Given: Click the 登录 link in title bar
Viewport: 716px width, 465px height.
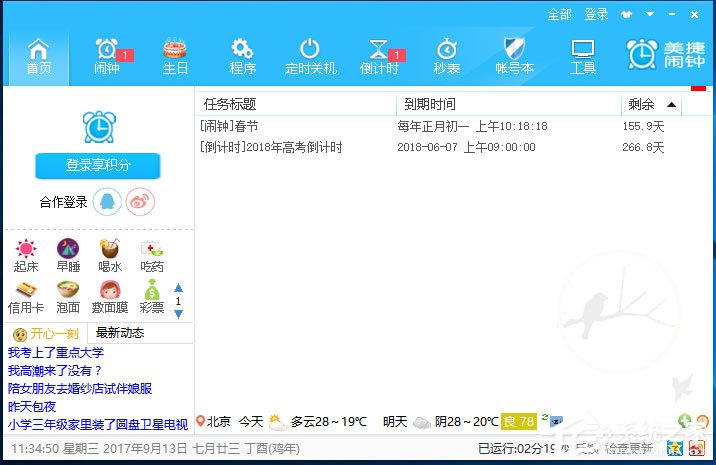Looking at the screenshot, I should point(596,15).
